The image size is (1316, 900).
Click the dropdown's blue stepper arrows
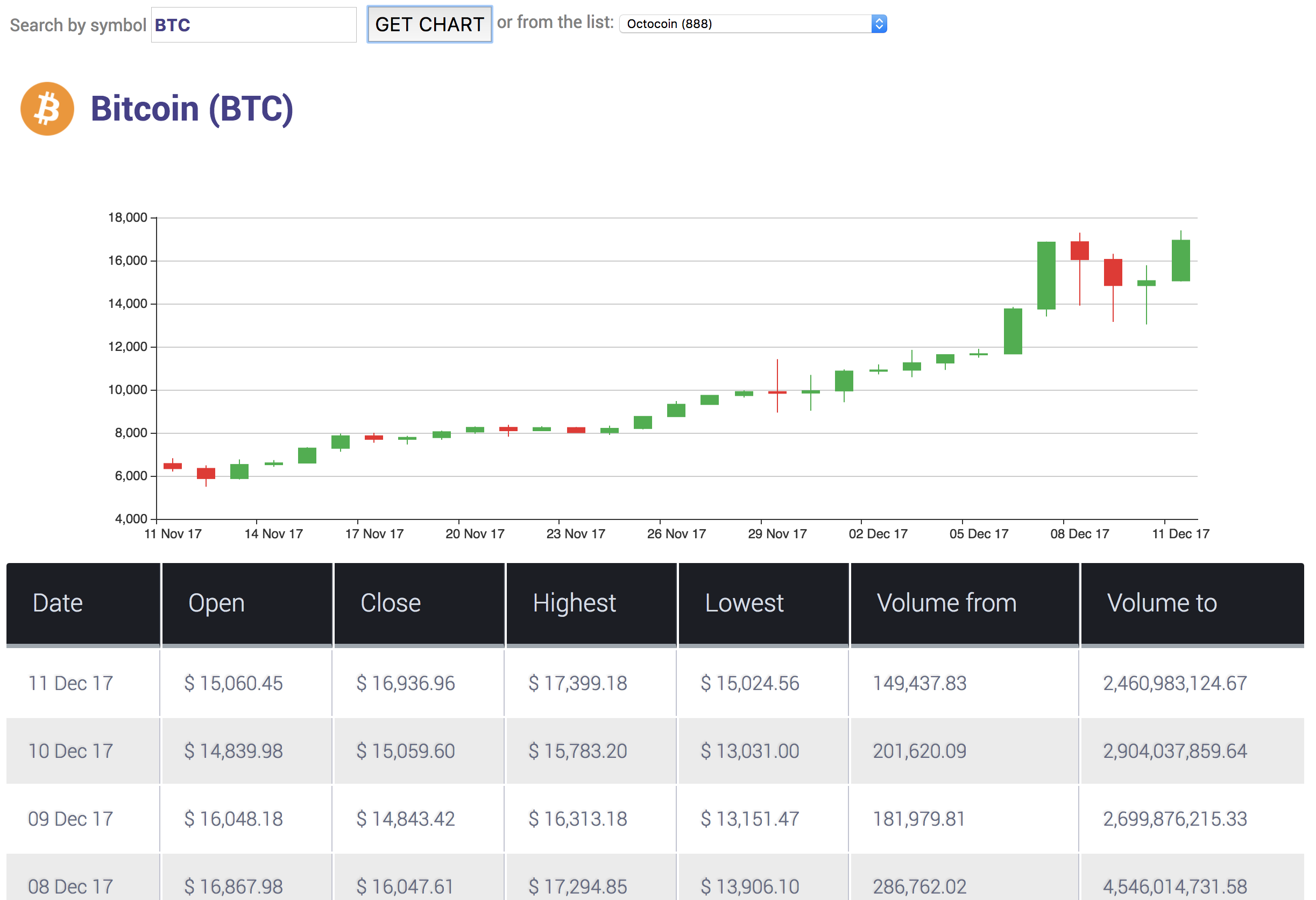click(x=879, y=24)
